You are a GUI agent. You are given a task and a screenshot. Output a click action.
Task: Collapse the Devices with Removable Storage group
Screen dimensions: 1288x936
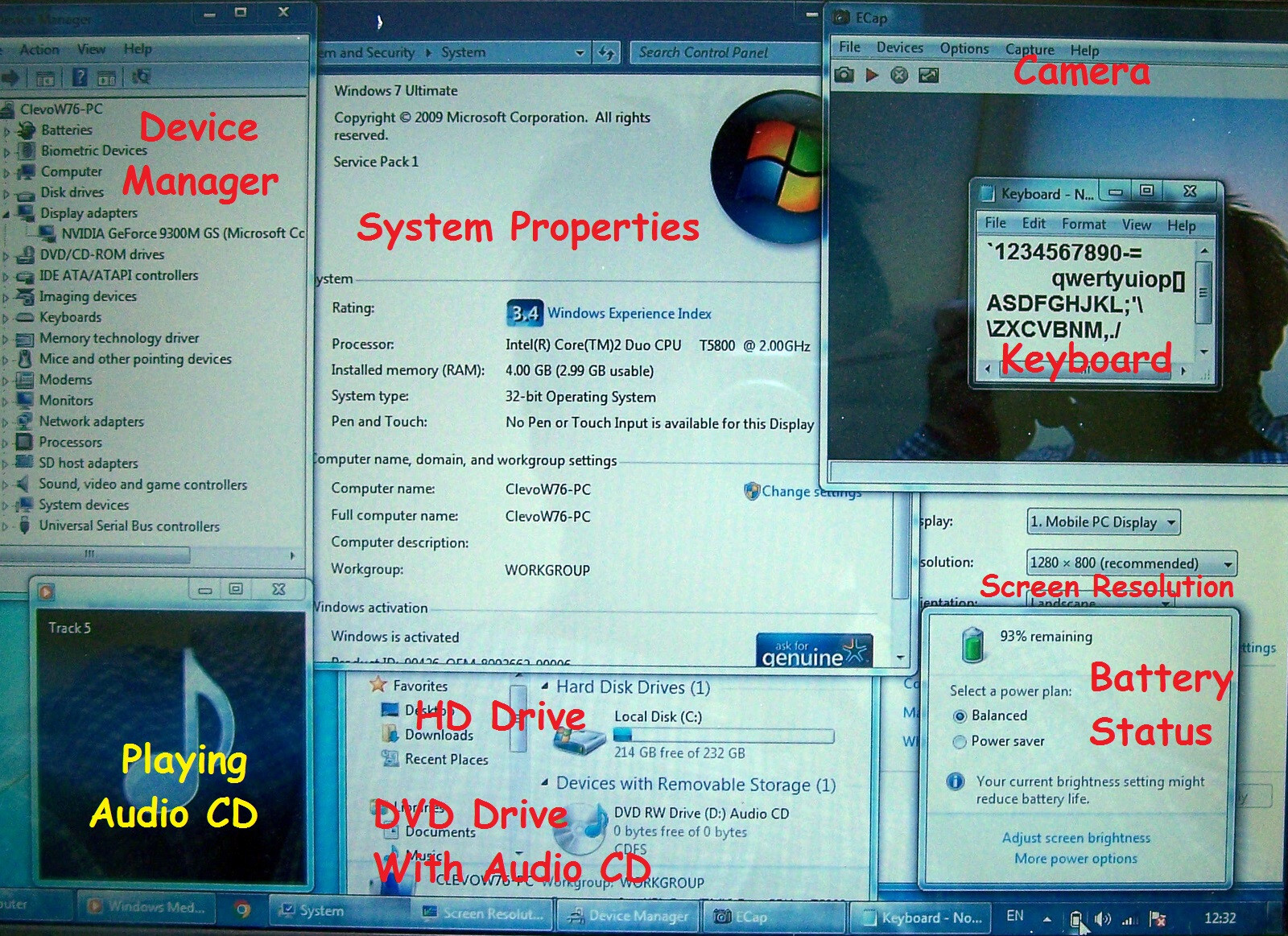[x=545, y=783]
